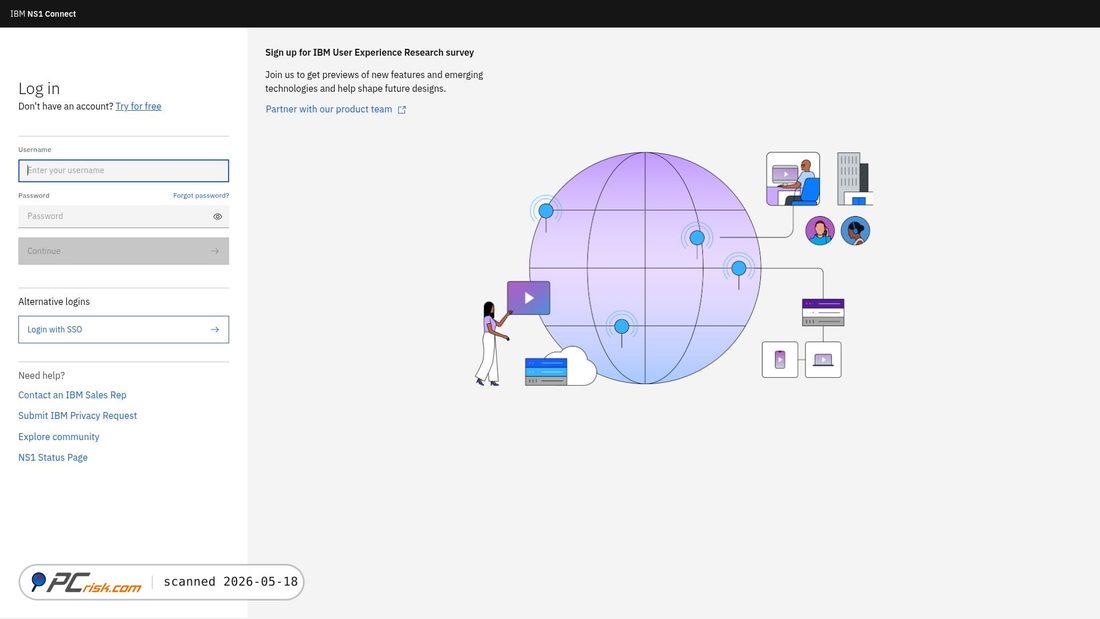Open the NS1 Status Page link
1100x619 pixels.
point(53,458)
